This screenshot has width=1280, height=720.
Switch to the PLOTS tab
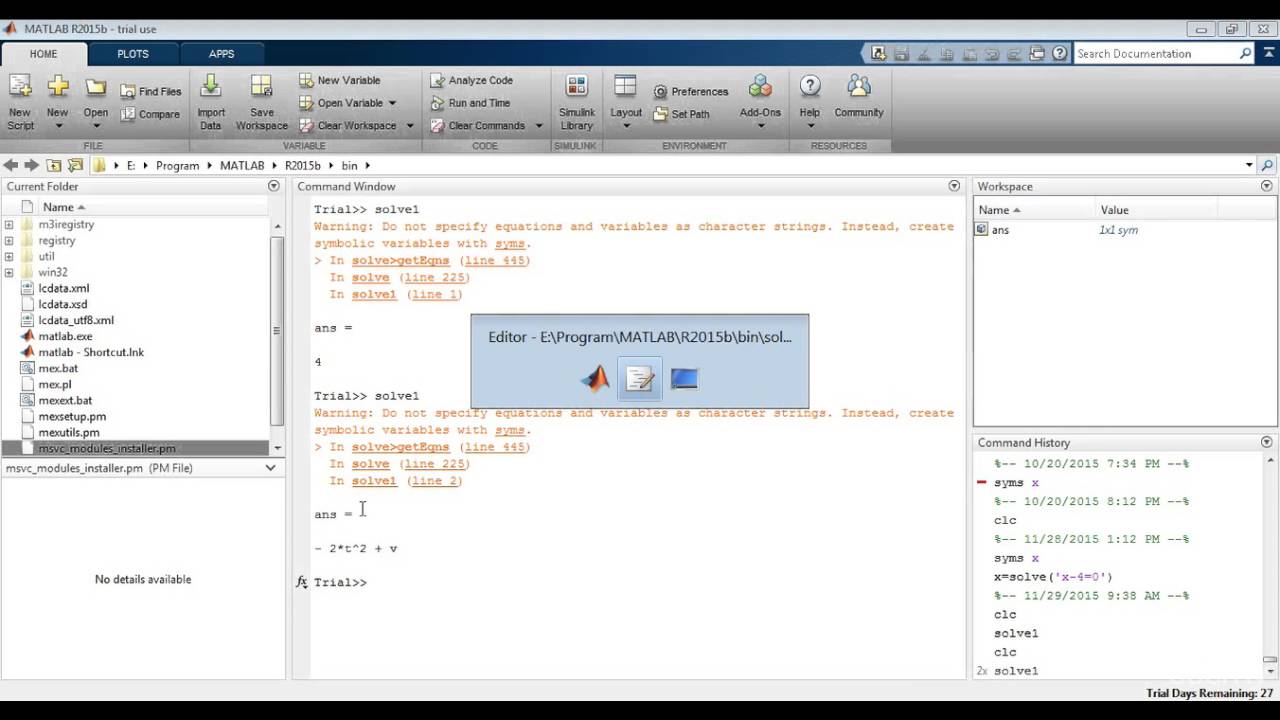pos(133,54)
